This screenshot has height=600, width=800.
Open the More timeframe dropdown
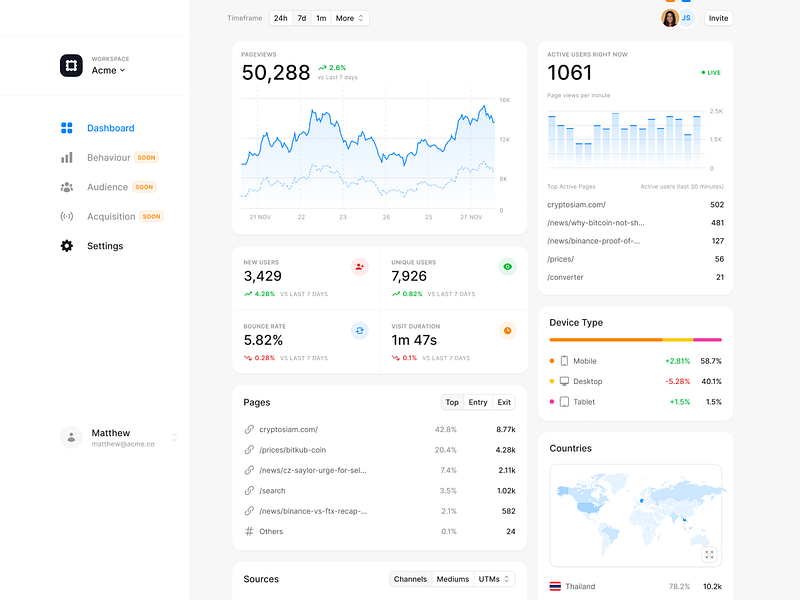click(346, 18)
